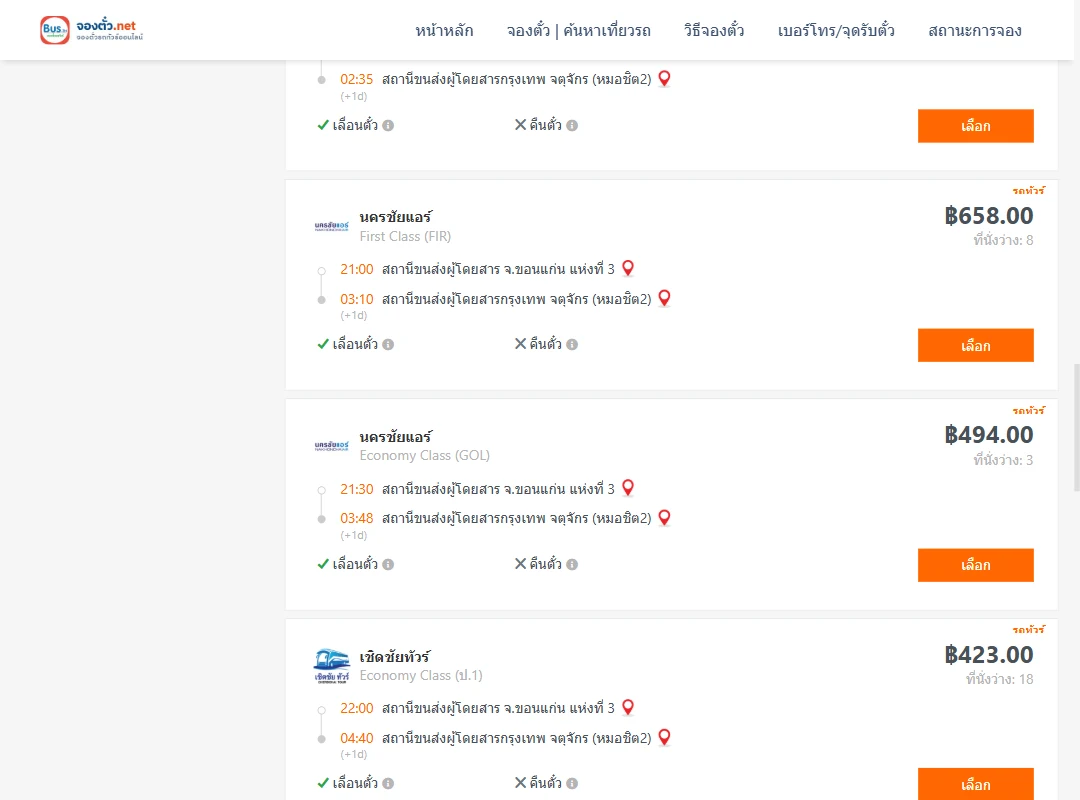Click the 22:00 departure time
The width and height of the screenshot is (1080, 800).
(357, 708)
